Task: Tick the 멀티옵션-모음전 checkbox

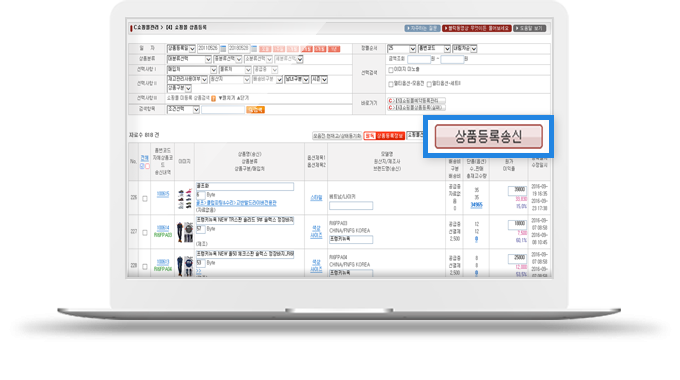Action: (391, 84)
